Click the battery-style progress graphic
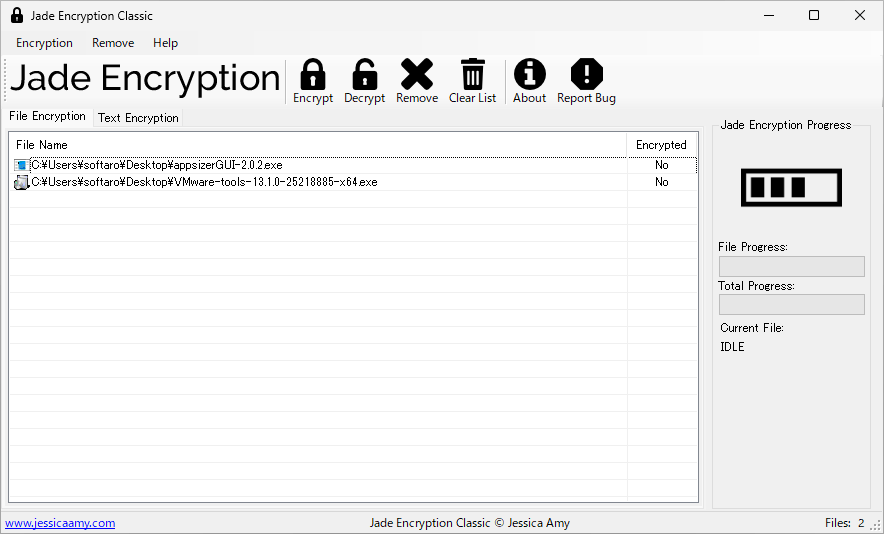884x534 pixels. (x=791, y=187)
